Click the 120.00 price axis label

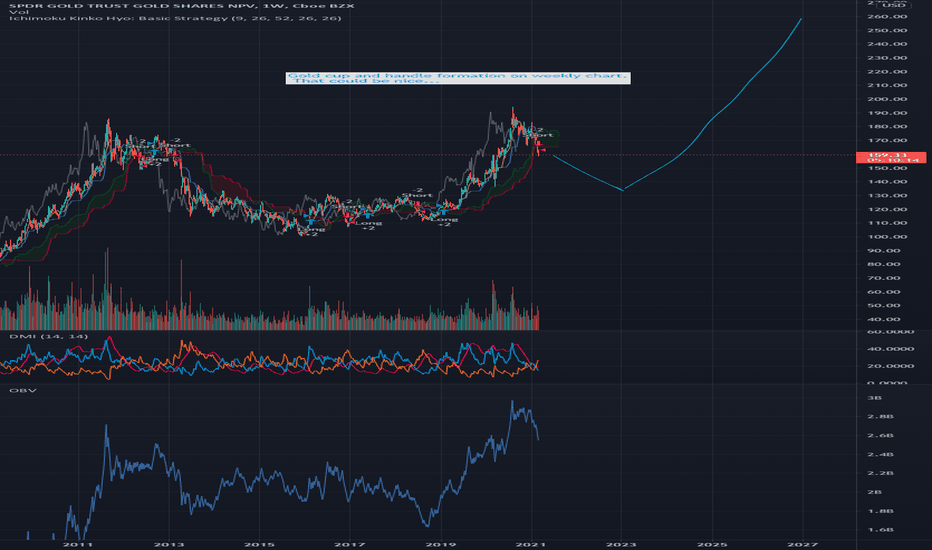click(887, 209)
